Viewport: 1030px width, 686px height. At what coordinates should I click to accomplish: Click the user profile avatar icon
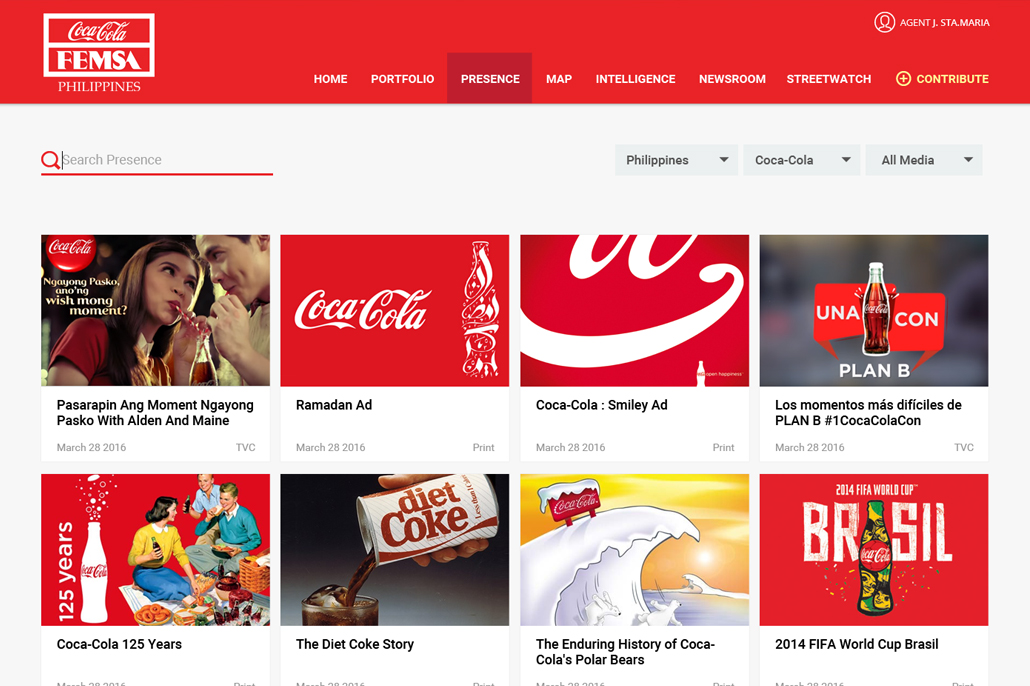[x=884, y=22]
